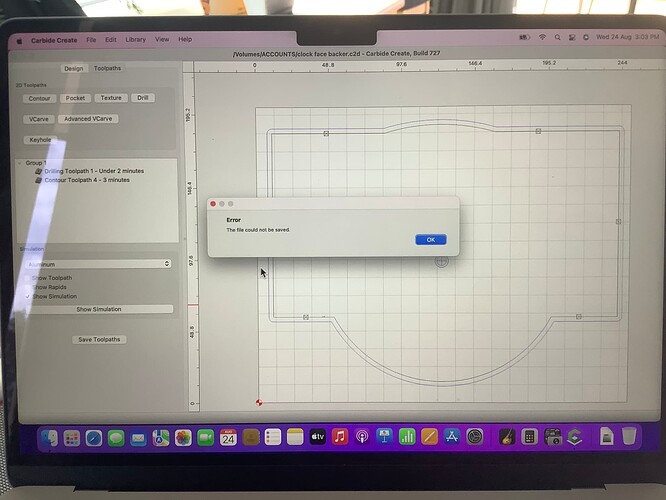Open App Store from the Dock
The height and width of the screenshot is (500, 666).
(452, 436)
